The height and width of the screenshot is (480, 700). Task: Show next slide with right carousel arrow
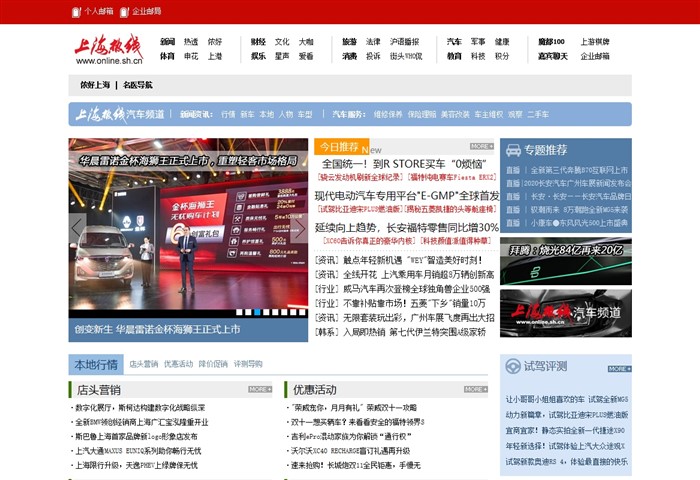[299, 228]
